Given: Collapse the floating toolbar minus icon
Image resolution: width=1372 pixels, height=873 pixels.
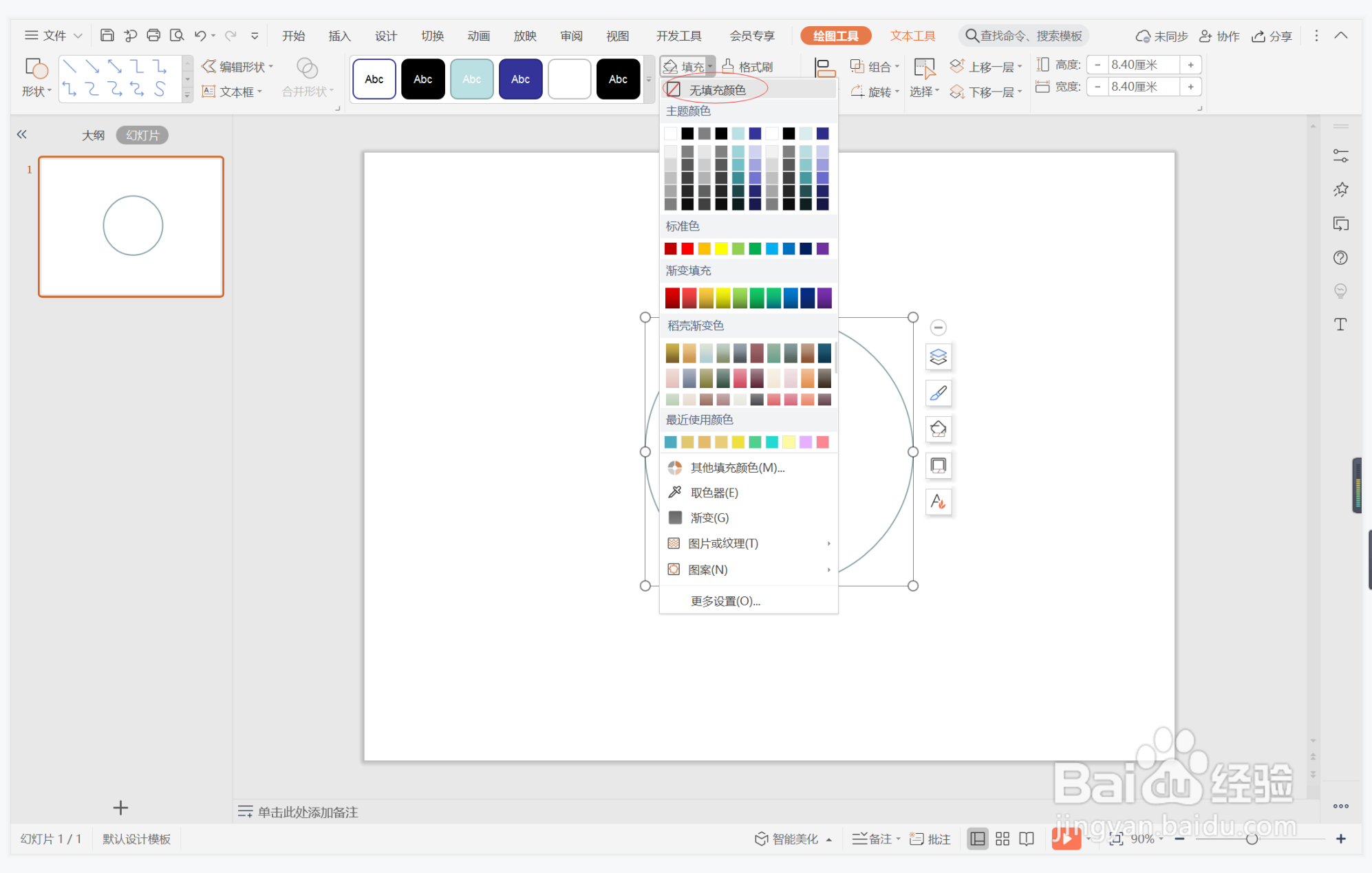Looking at the screenshot, I should tap(939, 327).
